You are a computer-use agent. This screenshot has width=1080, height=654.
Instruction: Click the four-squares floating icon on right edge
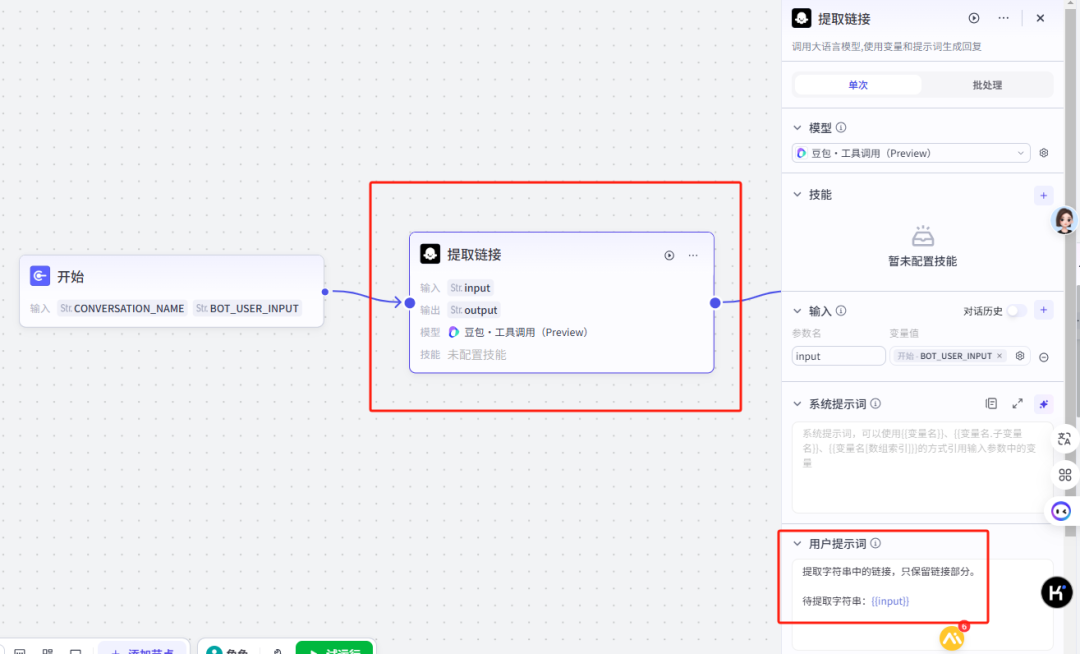tap(1065, 474)
